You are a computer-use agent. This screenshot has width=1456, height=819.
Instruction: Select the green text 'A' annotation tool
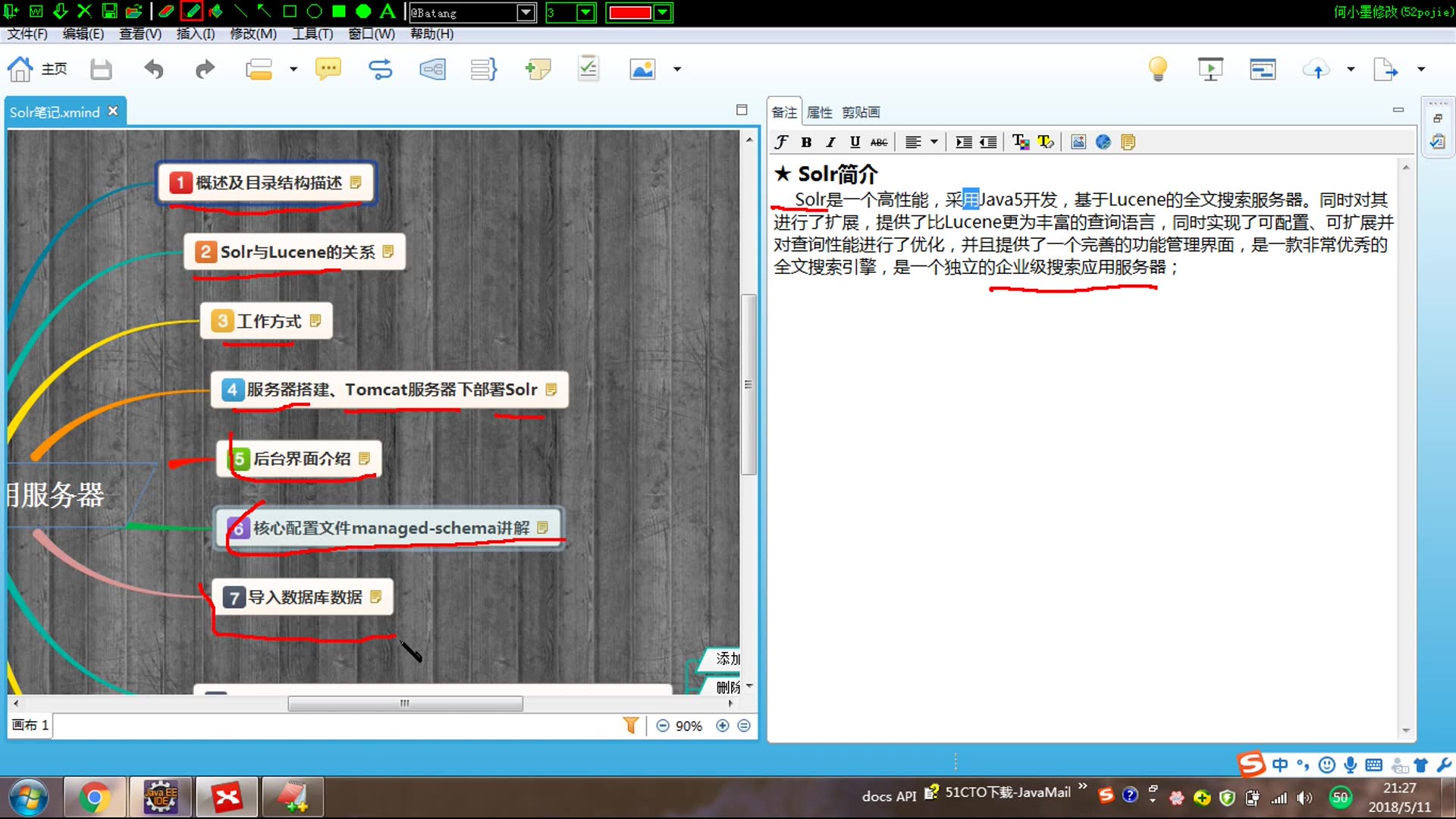[x=388, y=11]
